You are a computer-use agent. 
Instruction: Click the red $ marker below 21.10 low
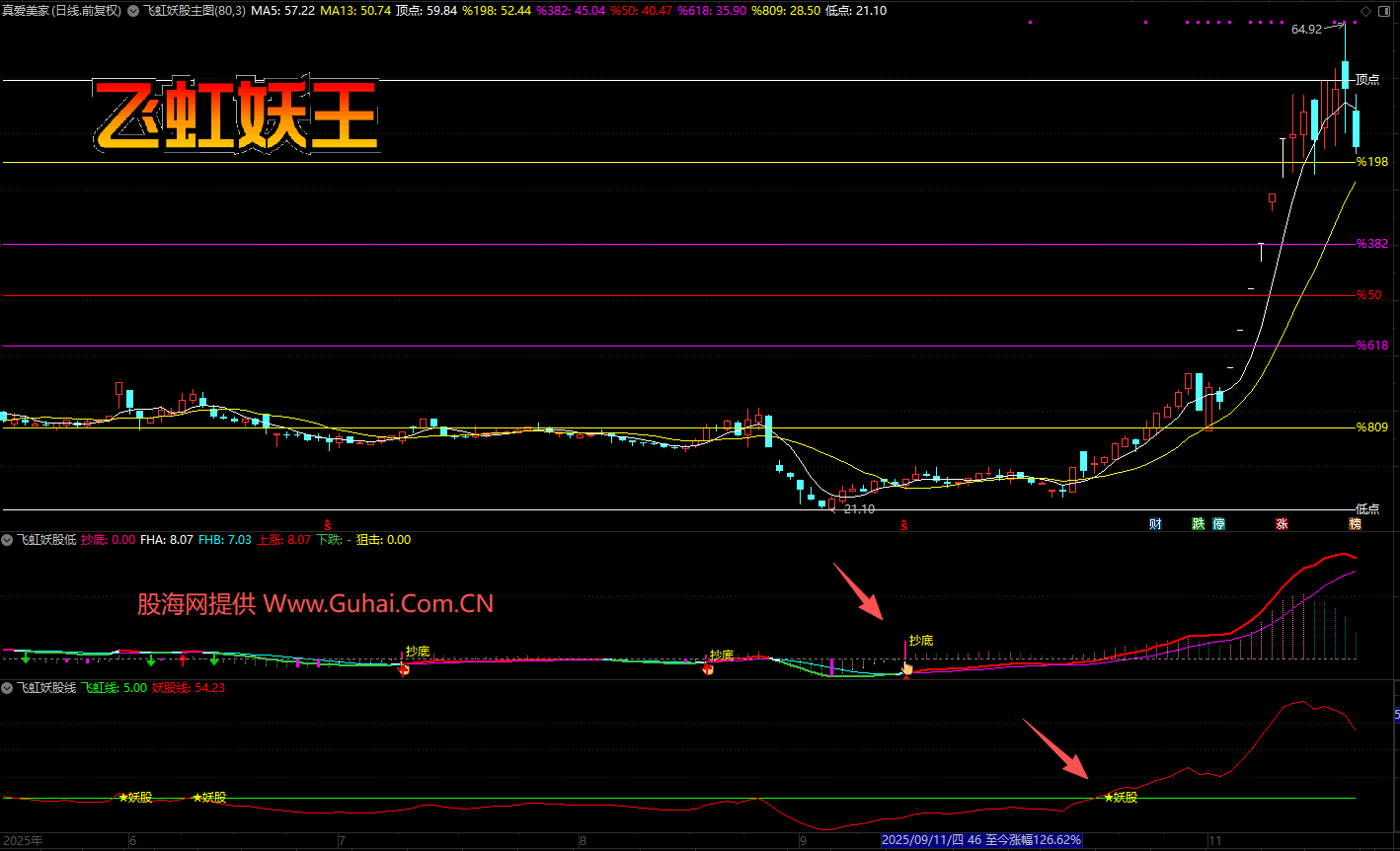903,525
